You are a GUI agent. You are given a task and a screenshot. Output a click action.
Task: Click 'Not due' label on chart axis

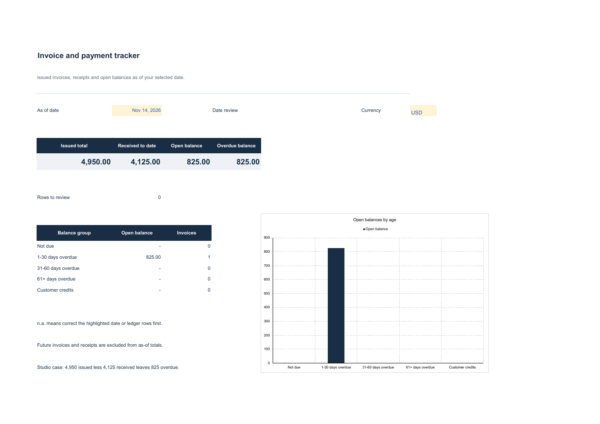pos(294,367)
